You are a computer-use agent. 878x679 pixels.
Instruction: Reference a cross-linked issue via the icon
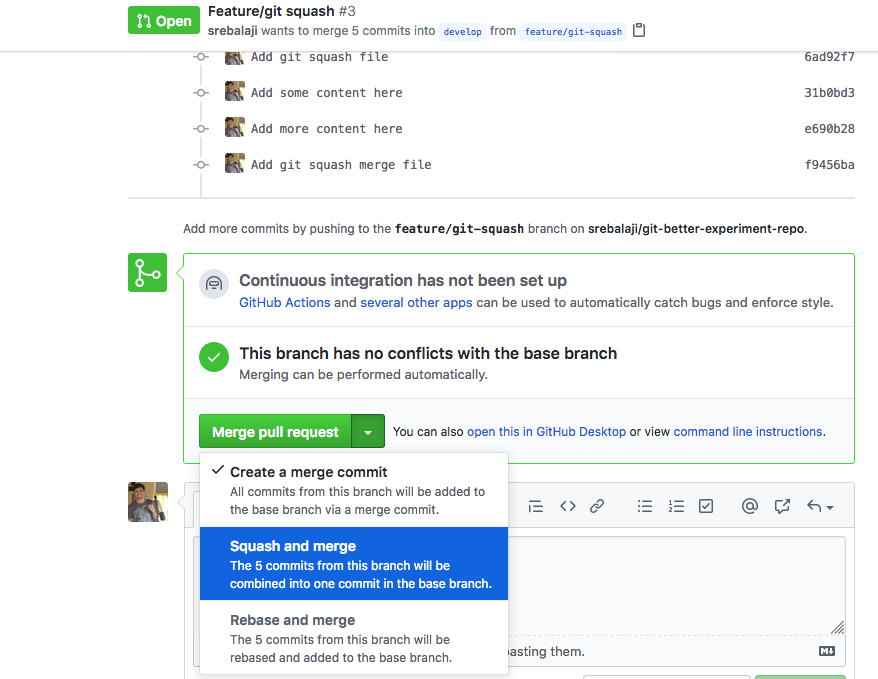(782, 506)
